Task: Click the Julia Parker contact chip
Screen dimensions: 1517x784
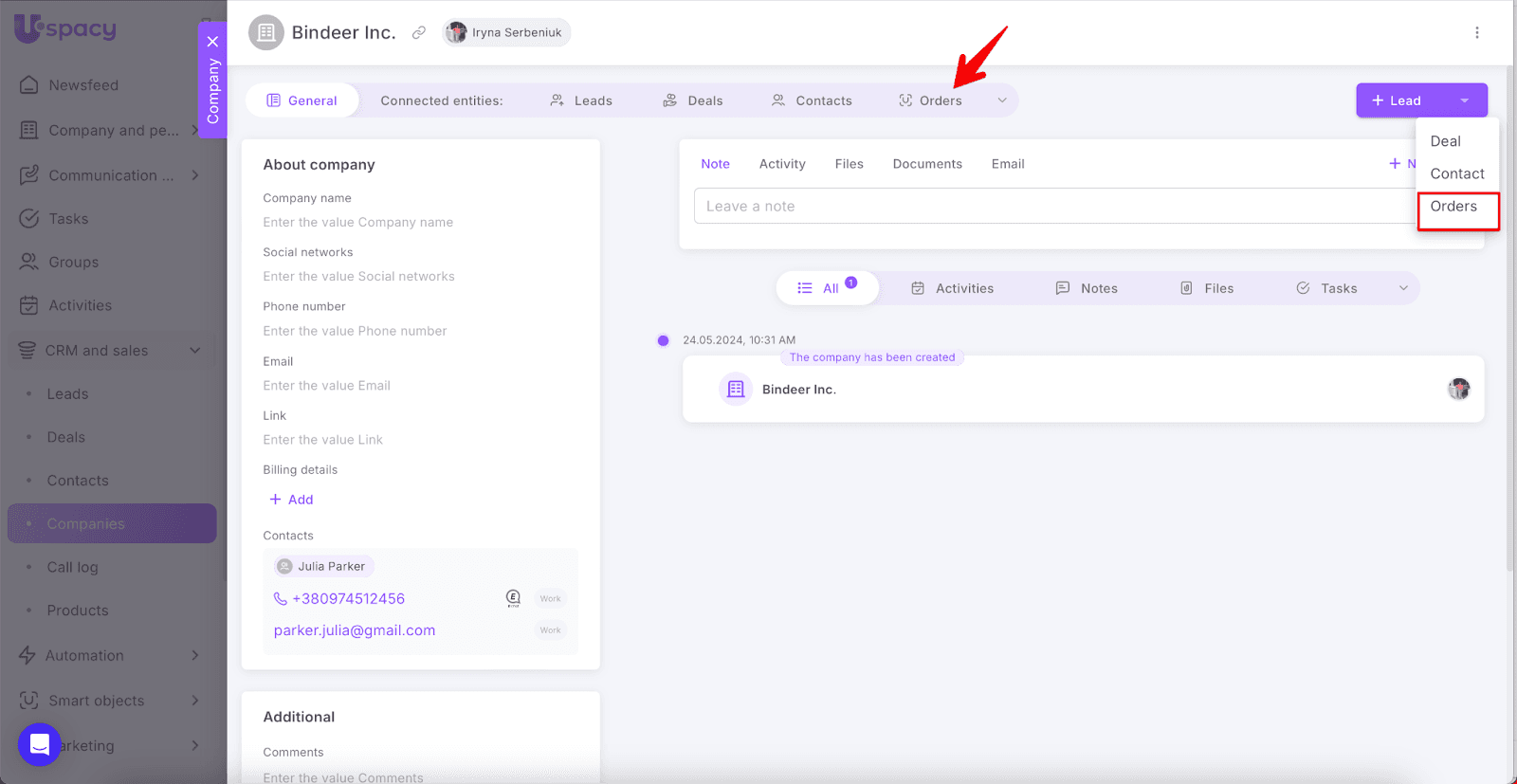Action: tap(322, 566)
